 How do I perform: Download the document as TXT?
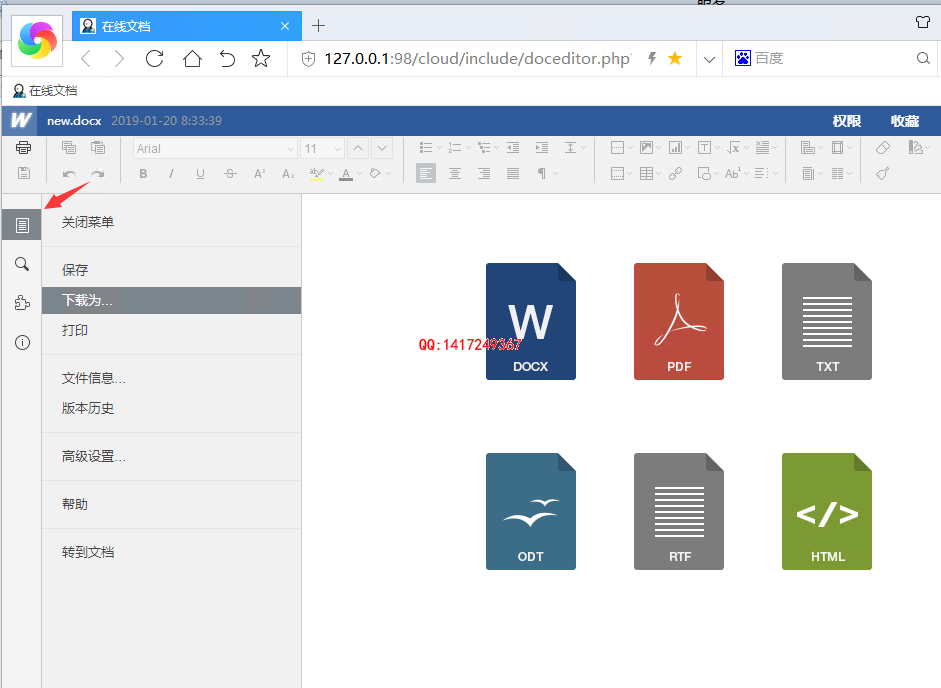point(826,321)
